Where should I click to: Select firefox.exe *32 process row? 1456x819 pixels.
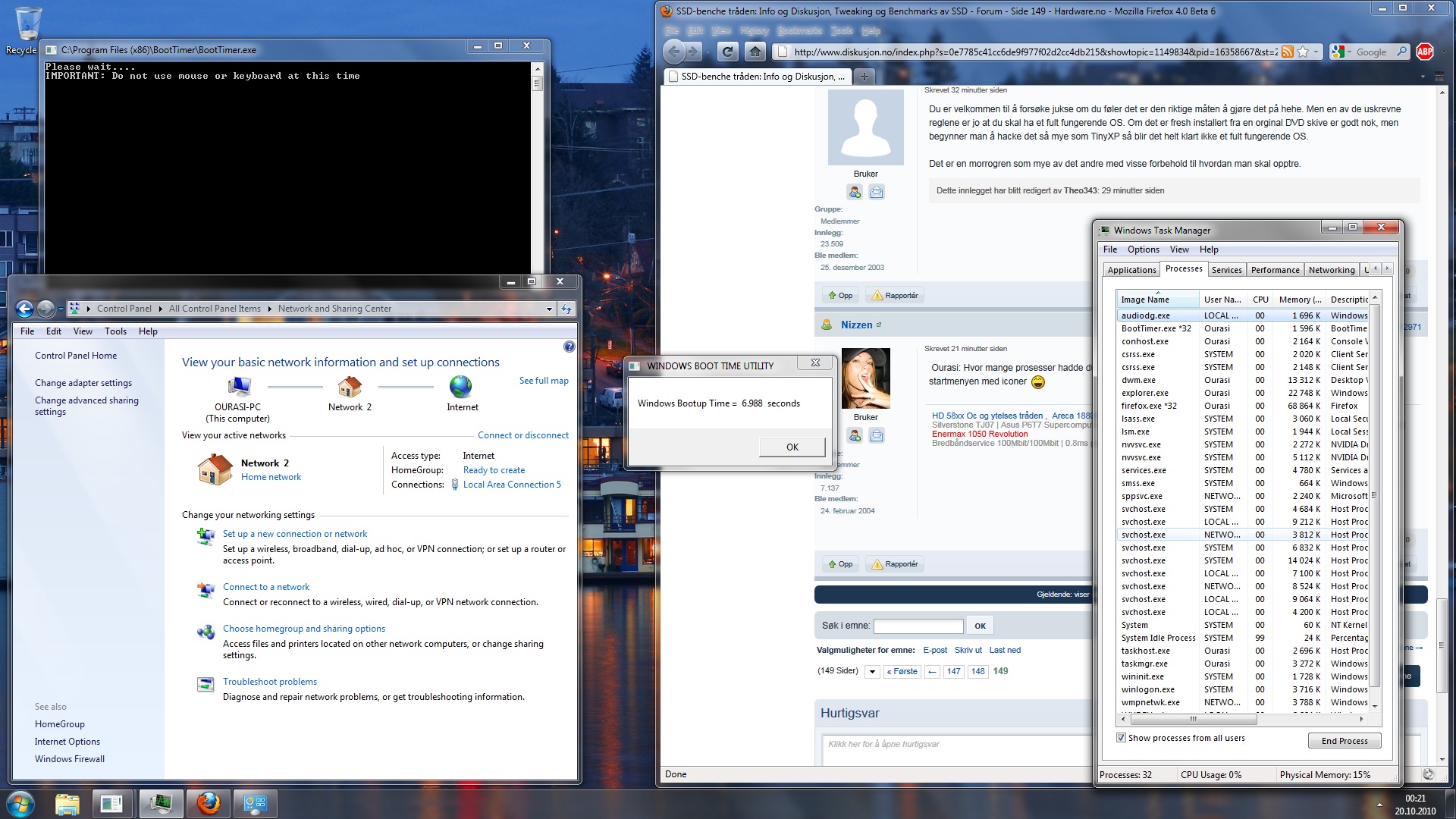1243,406
